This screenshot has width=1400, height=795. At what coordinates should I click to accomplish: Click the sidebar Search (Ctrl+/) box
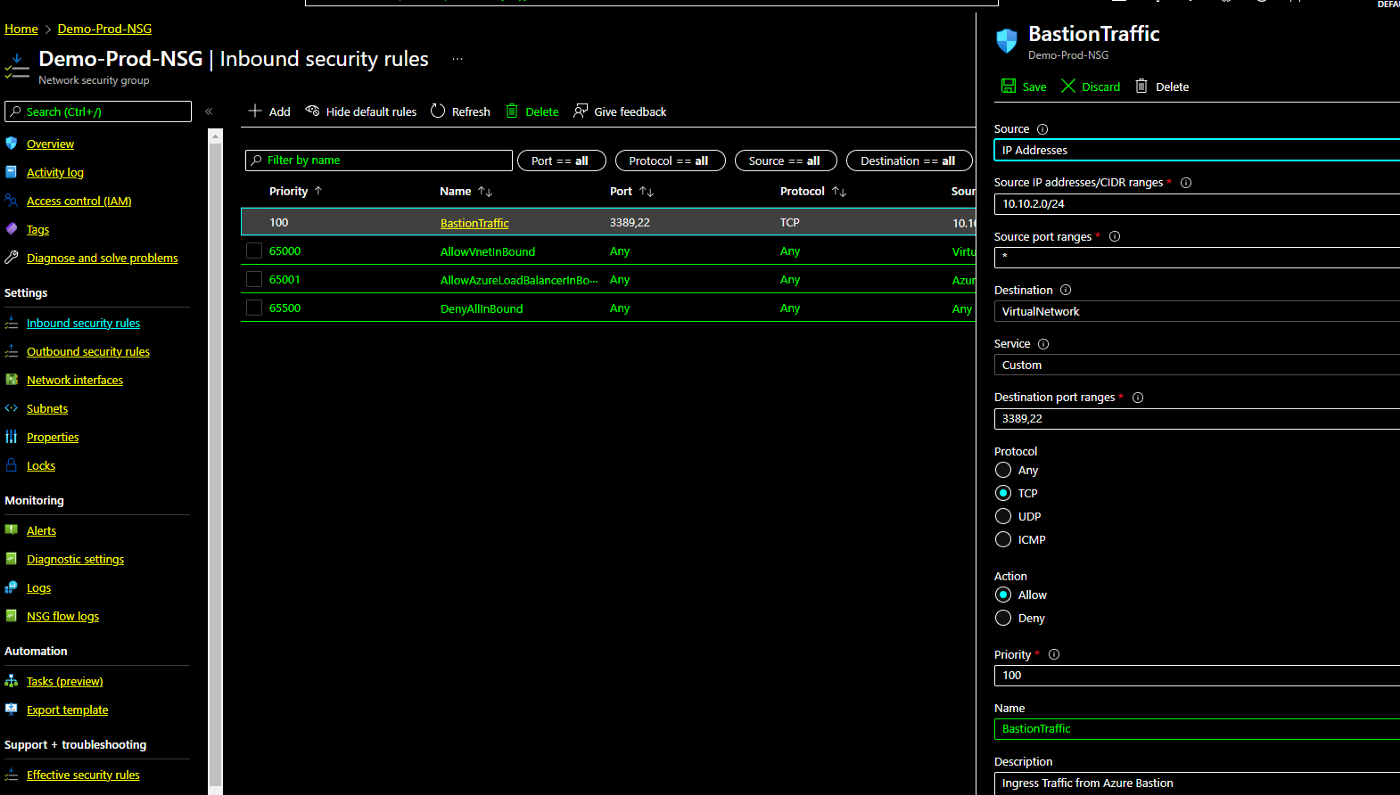tap(98, 112)
